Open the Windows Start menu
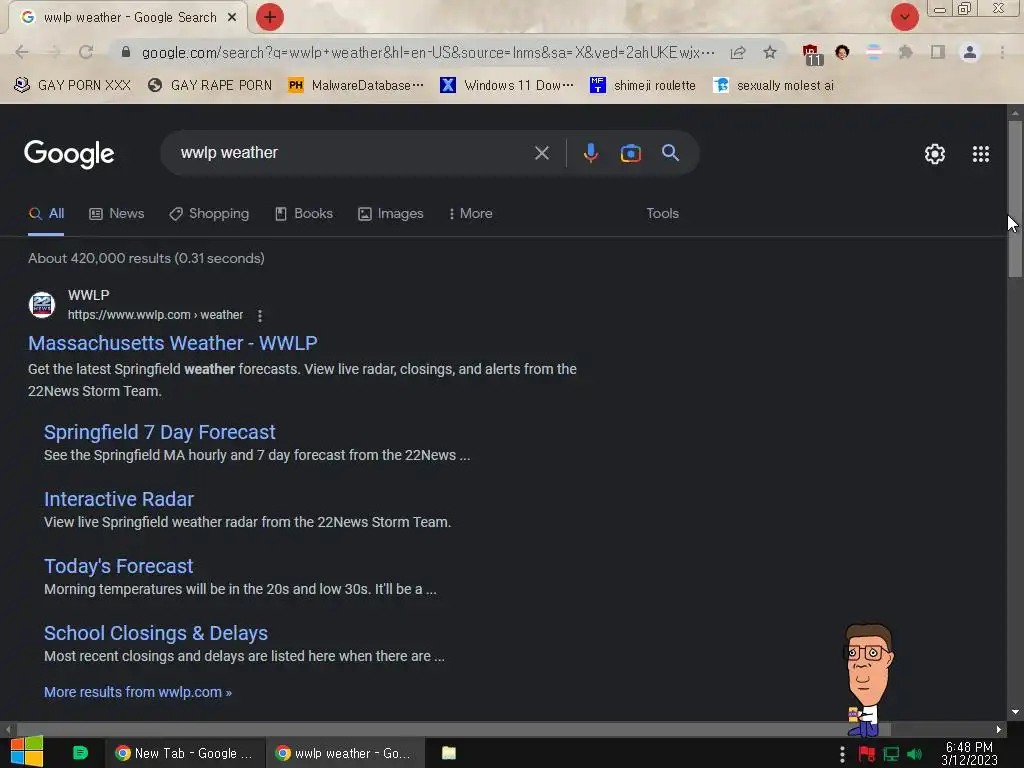 [x=27, y=752]
